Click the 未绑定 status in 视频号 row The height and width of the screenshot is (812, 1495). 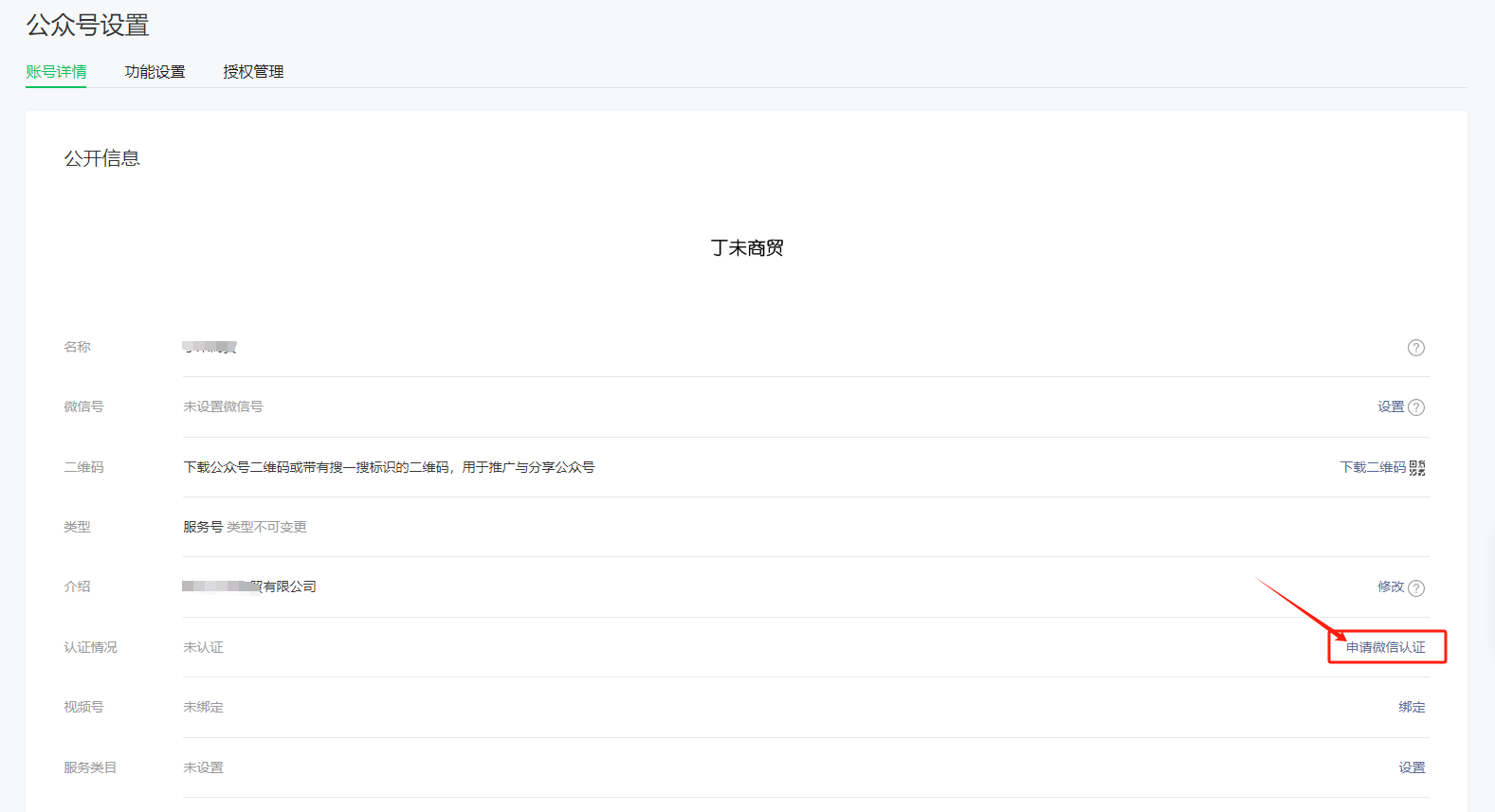click(203, 707)
